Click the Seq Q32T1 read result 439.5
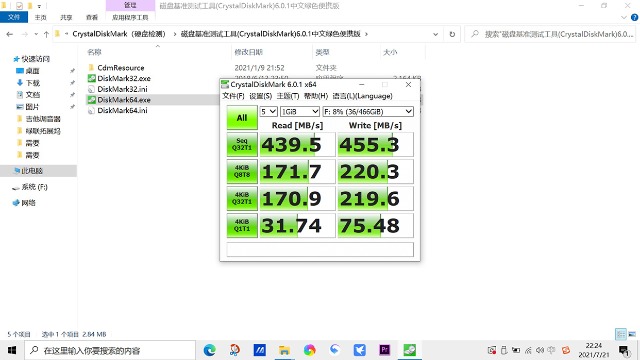The height and width of the screenshot is (360, 640). (297, 144)
